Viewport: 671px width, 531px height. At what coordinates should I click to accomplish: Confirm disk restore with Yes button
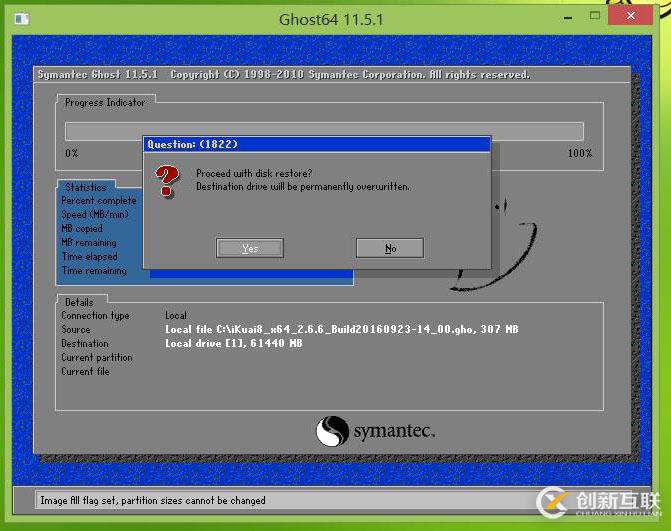tap(250, 248)
